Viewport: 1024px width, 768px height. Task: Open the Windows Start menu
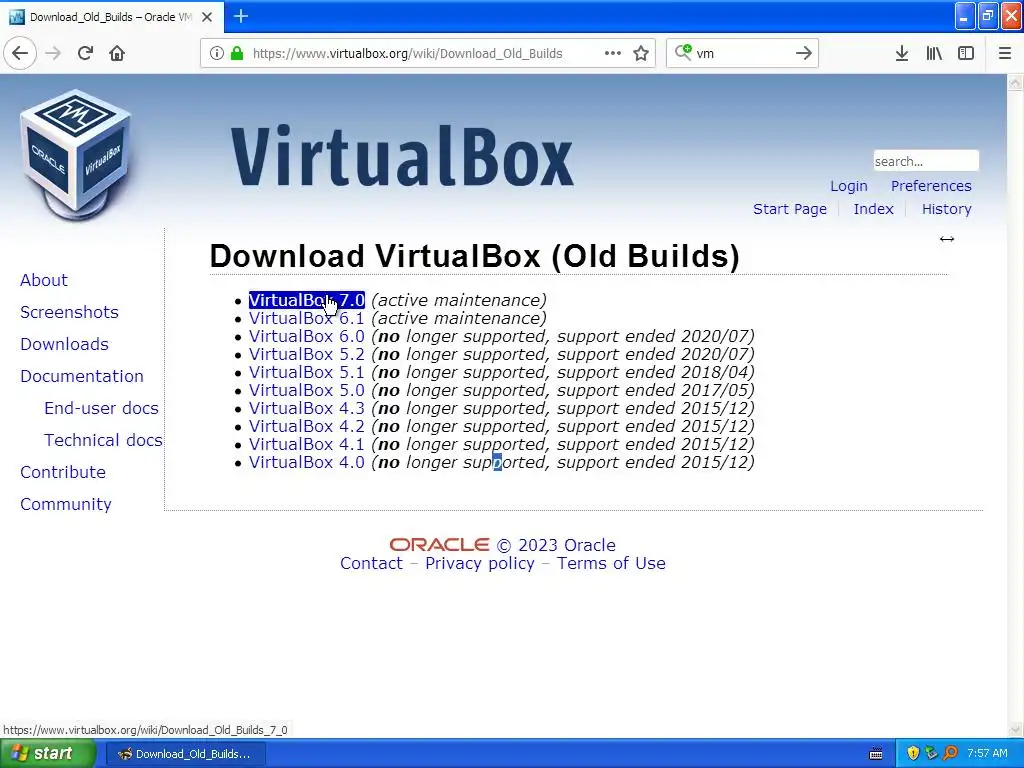point(47,754)
